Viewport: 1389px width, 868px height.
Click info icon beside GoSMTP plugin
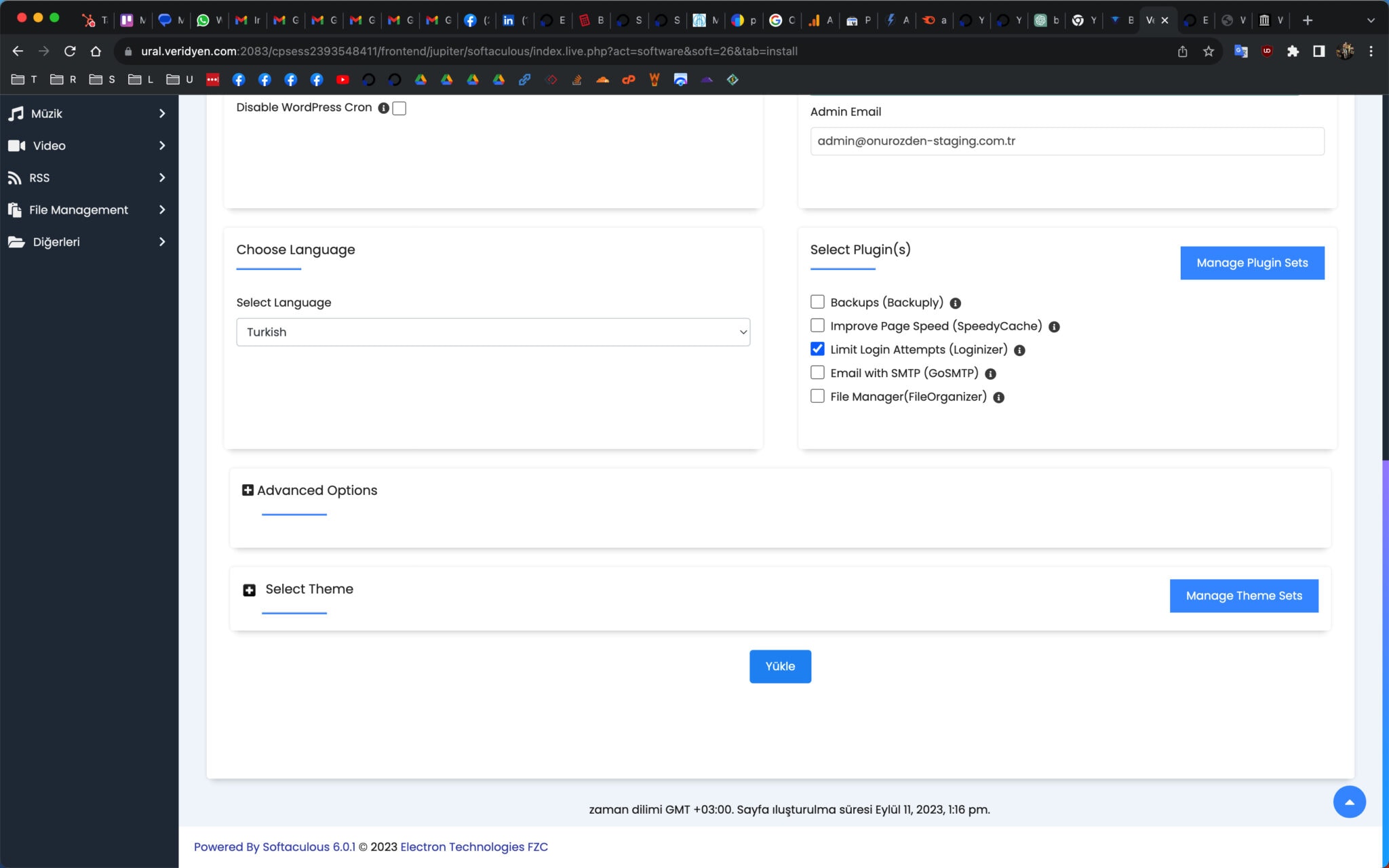pyautogui.click(x=990, y=374)
